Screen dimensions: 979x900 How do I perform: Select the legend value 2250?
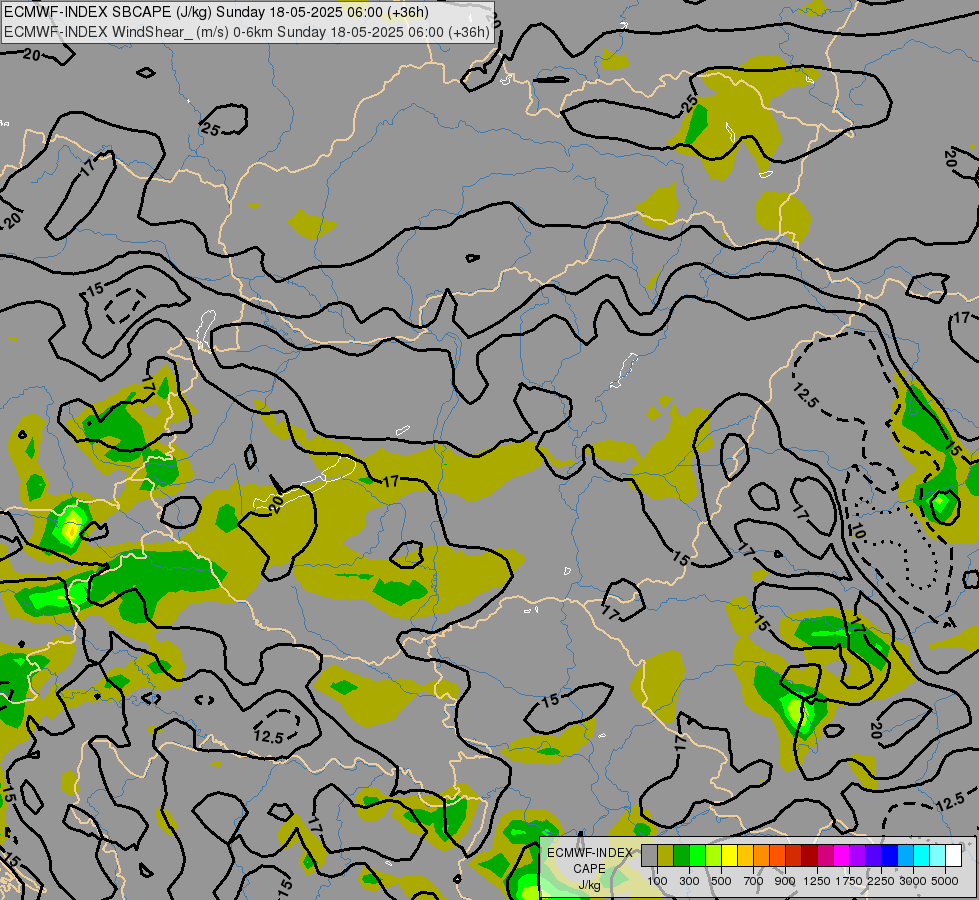(881, 881)
